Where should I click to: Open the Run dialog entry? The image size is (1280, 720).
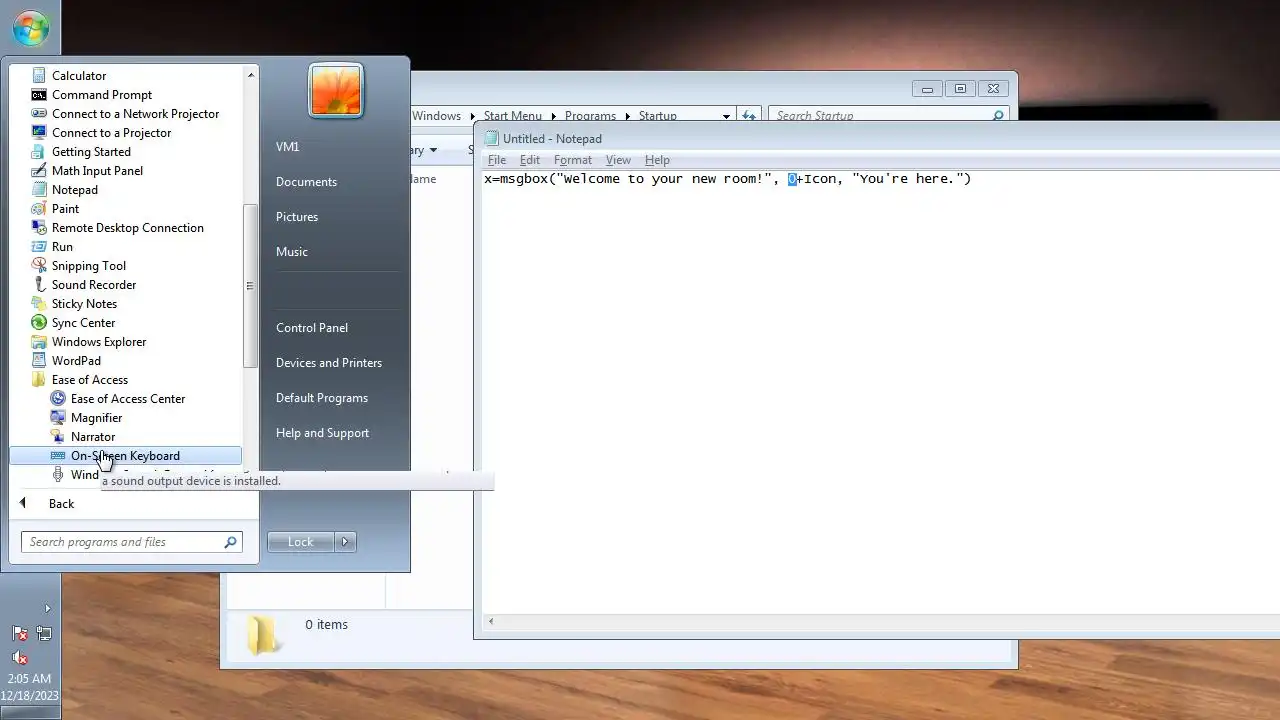[x=62, y=247]
